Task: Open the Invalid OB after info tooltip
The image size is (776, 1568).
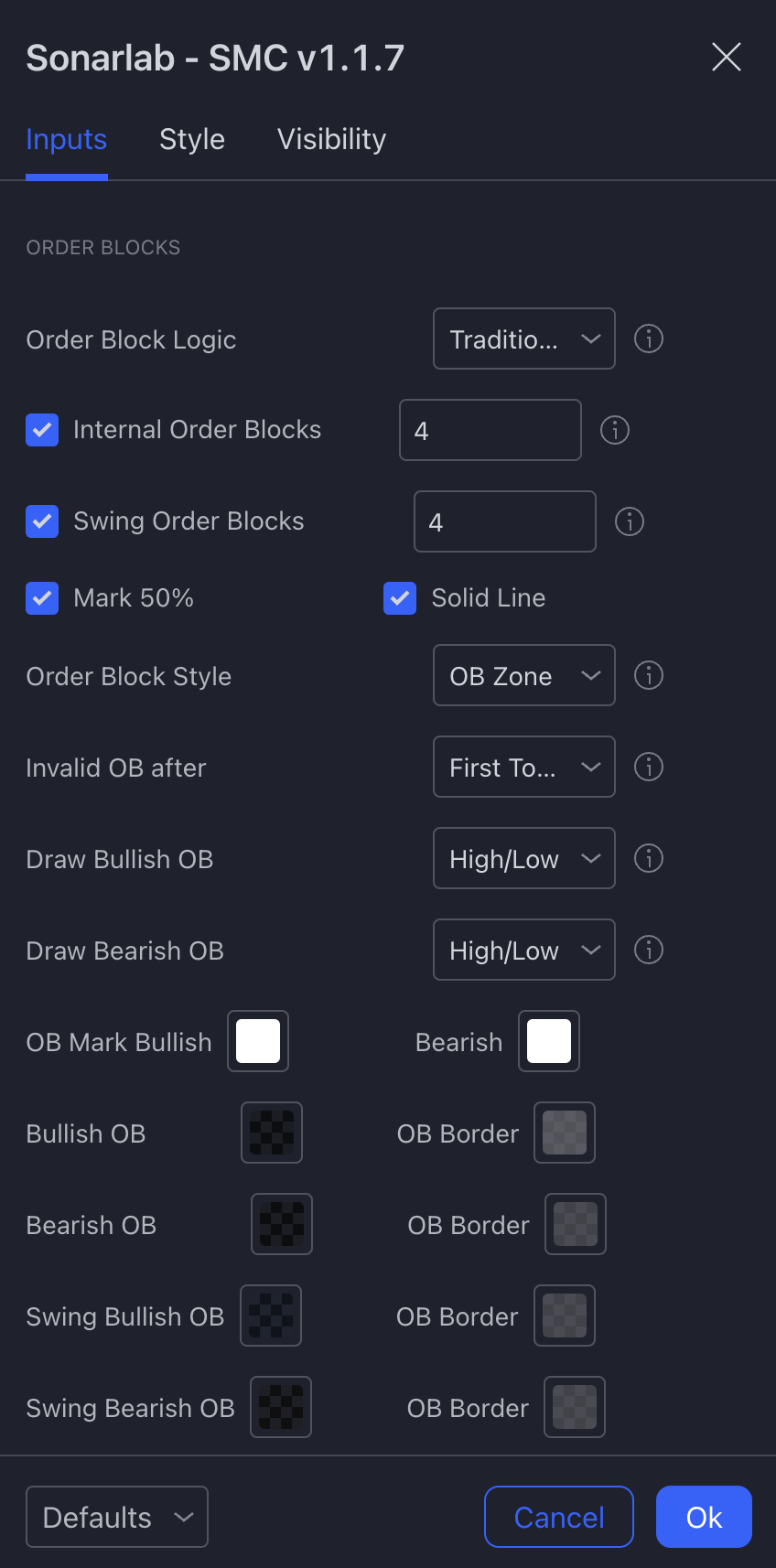Action: (x=648, y=767)
